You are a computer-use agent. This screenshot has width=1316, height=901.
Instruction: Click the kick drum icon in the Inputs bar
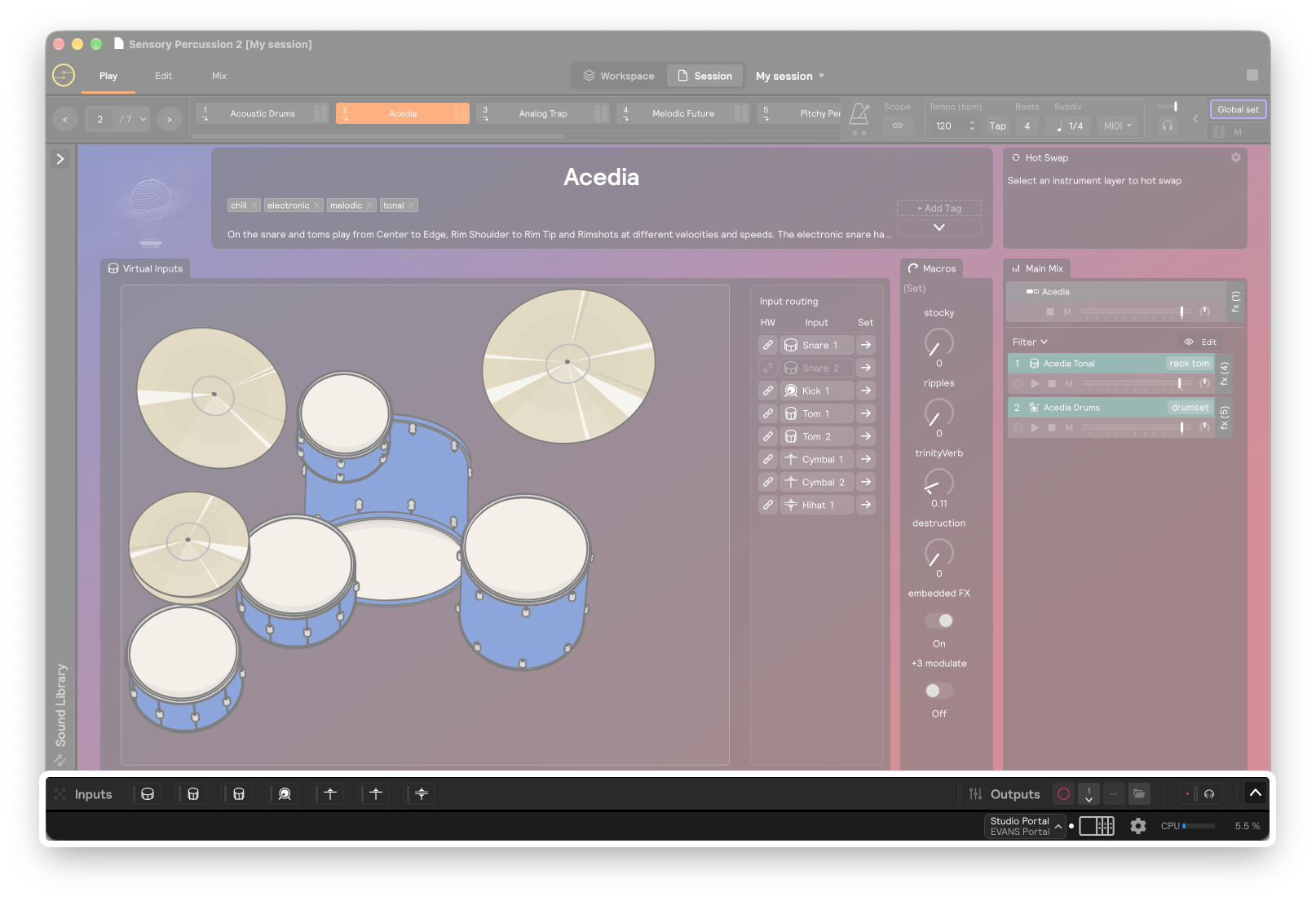pos(285,794)
